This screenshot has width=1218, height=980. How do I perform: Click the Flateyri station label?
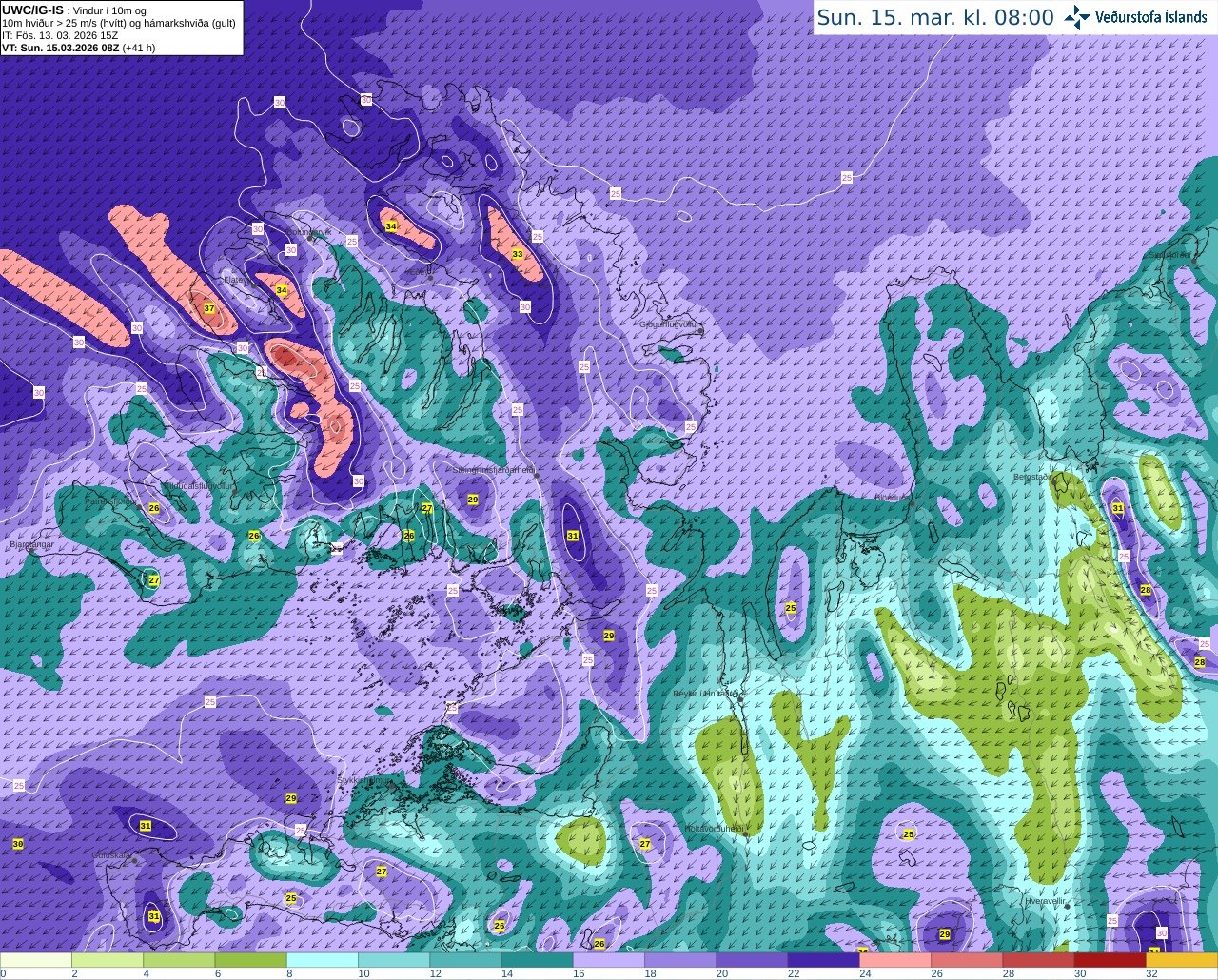click(238, 280)
